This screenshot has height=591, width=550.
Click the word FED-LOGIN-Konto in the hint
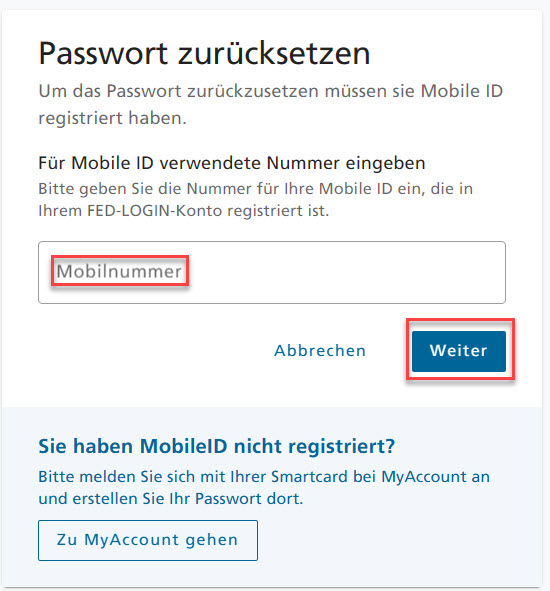[x=155, y=211]
